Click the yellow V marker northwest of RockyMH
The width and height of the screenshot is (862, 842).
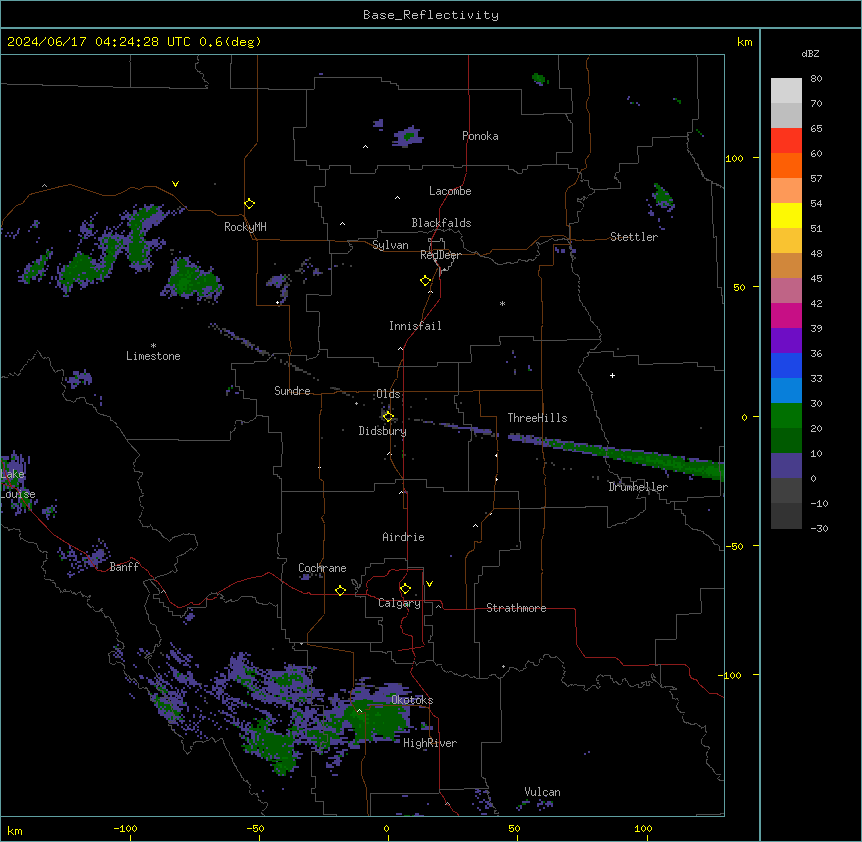point(175,184)
